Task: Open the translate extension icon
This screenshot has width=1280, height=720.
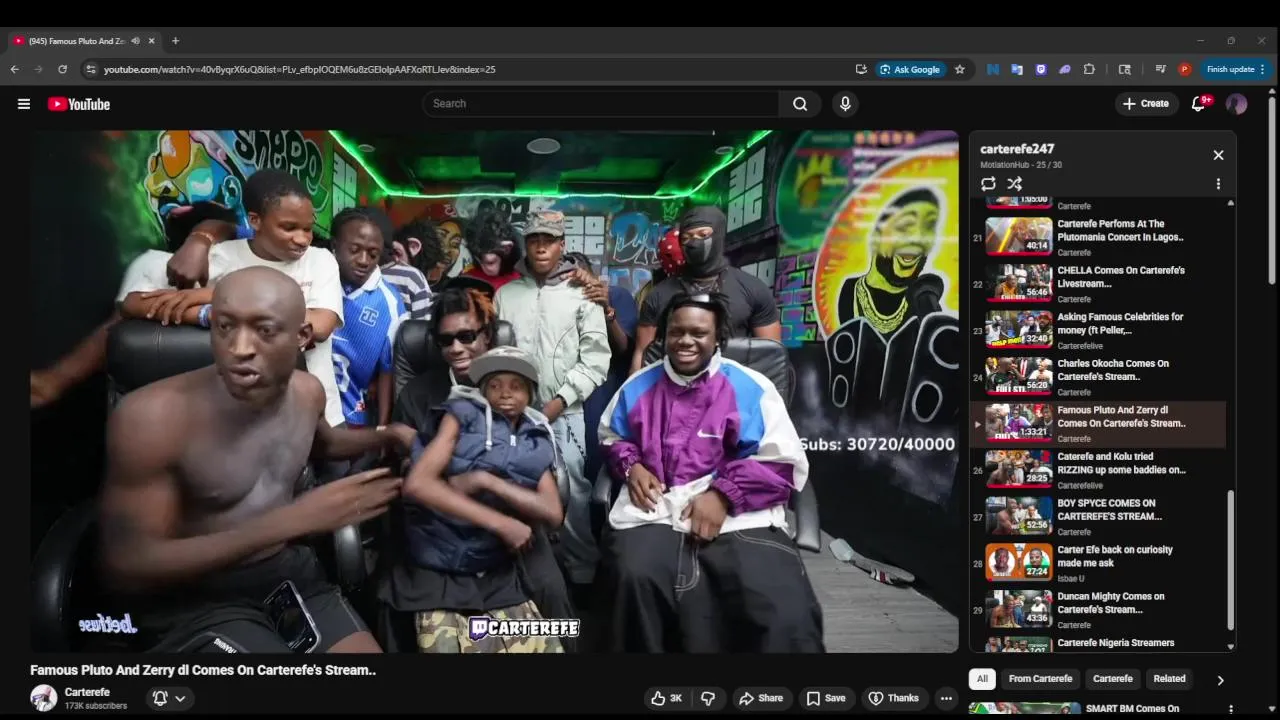Action: point(1017,69)
